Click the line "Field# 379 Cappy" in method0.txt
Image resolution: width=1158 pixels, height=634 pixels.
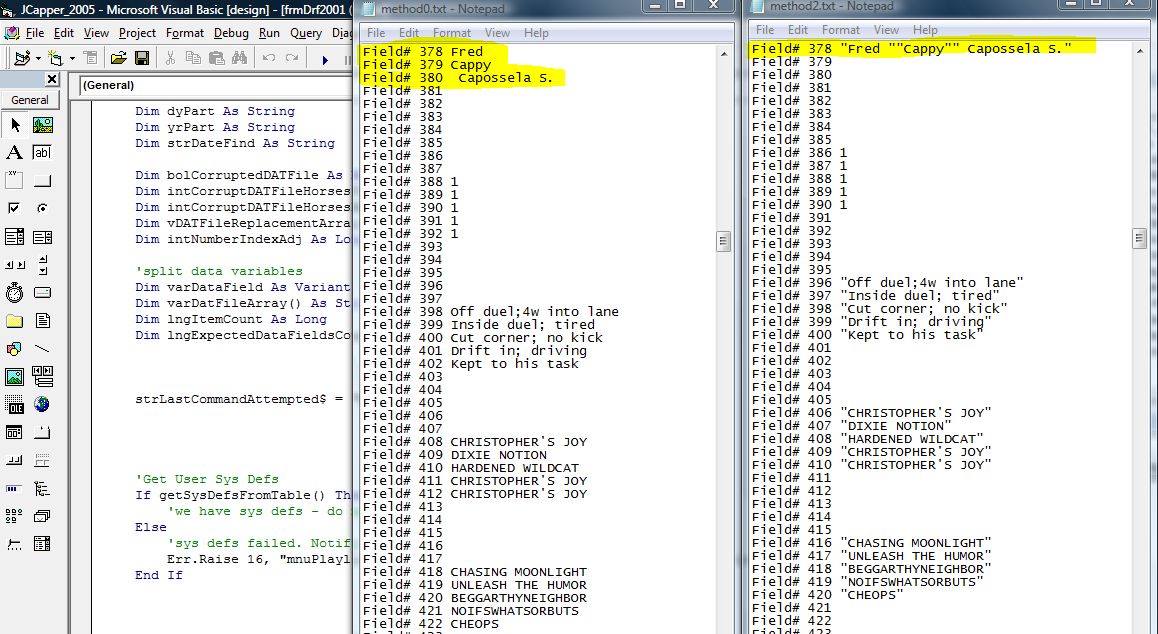[x=427, y=65]
